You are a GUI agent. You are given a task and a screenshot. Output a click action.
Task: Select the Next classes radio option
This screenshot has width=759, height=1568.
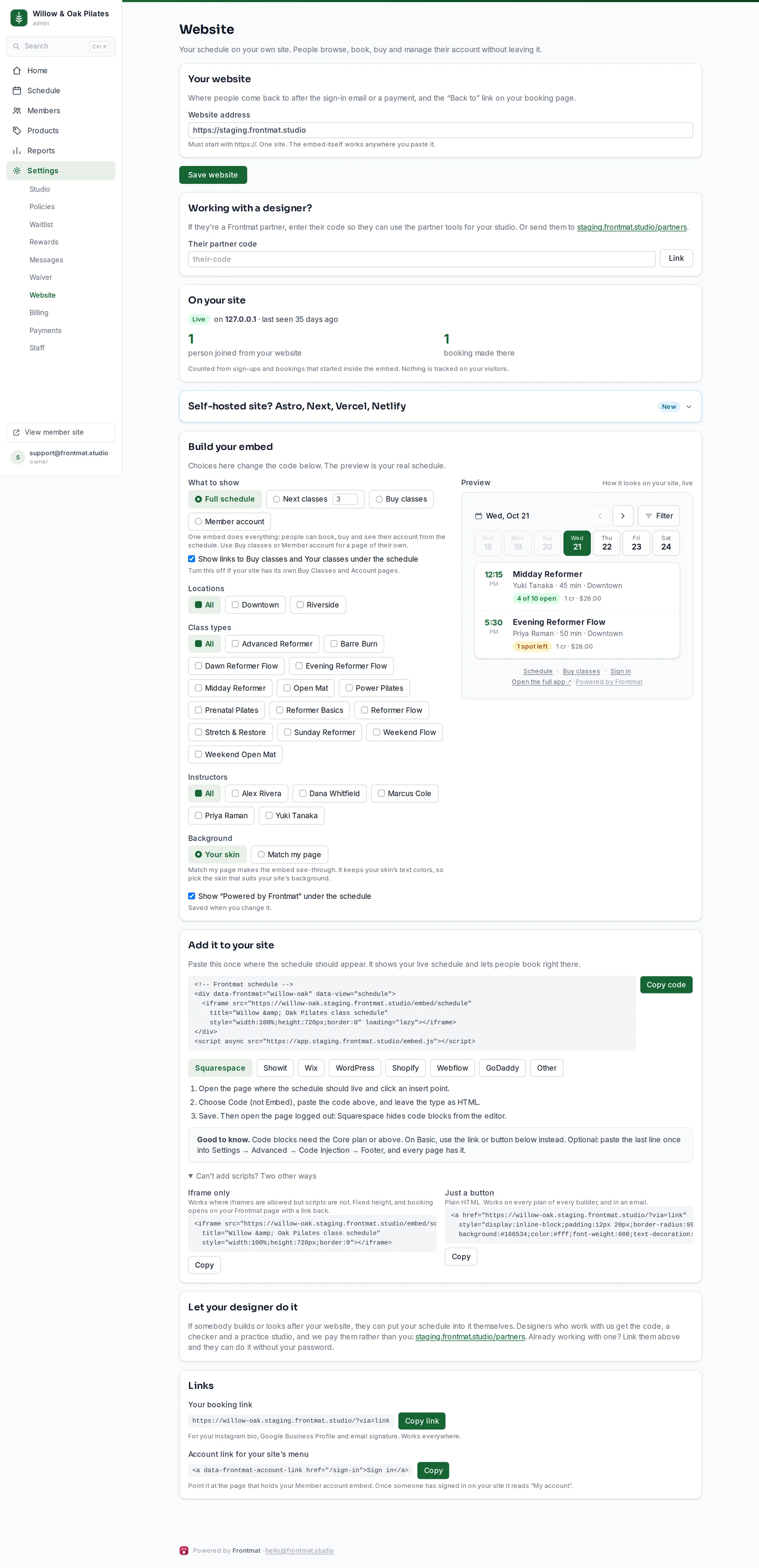coord(277,499)
